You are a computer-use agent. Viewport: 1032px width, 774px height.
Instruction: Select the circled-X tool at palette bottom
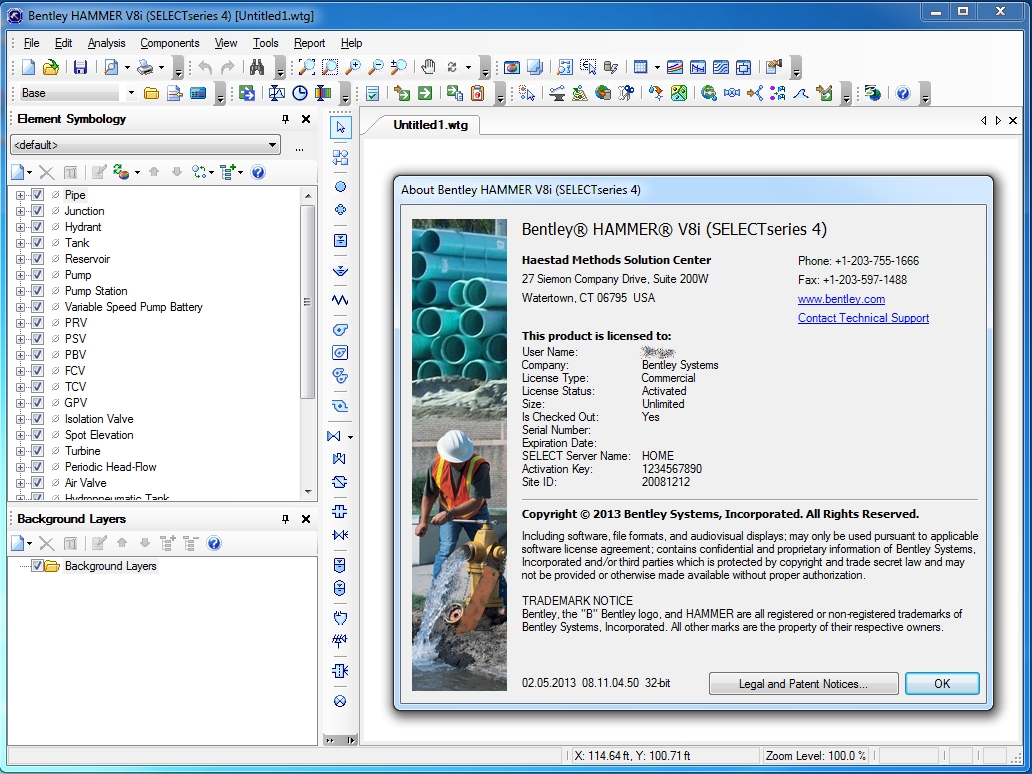(x=340, y=701)
